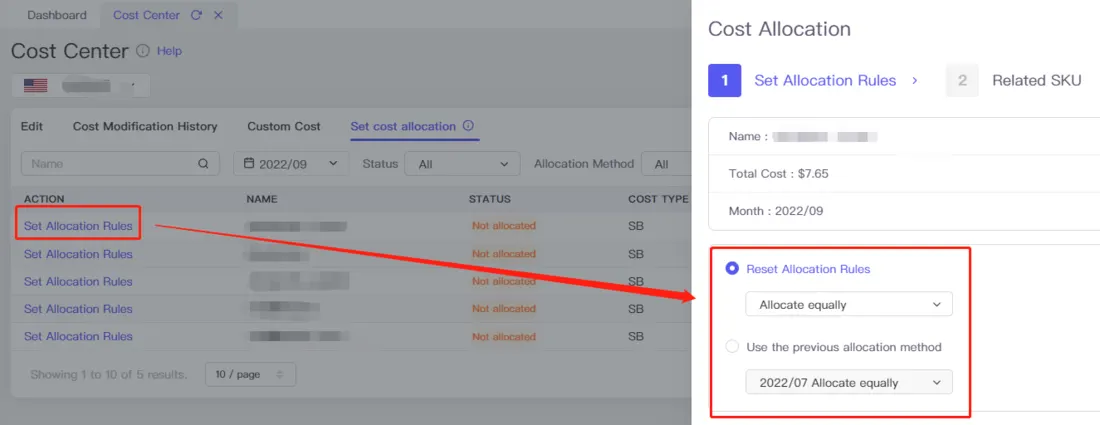The image size is (1100, 425).
Task: Open the Allocation Method dropdown
Action: pyautogui.click(x=666, y=163)
